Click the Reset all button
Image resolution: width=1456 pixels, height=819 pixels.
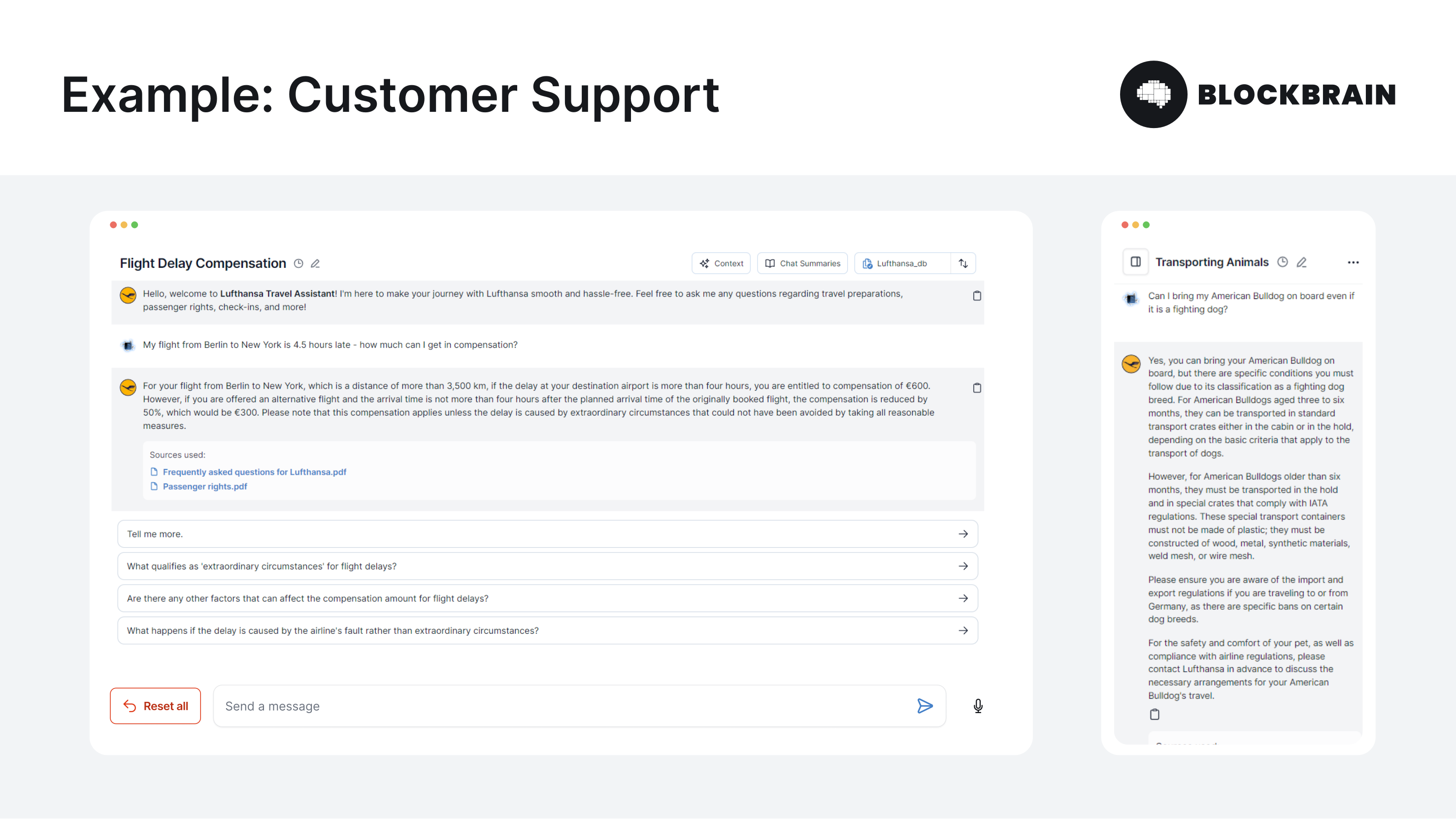(x=156, y=706)
